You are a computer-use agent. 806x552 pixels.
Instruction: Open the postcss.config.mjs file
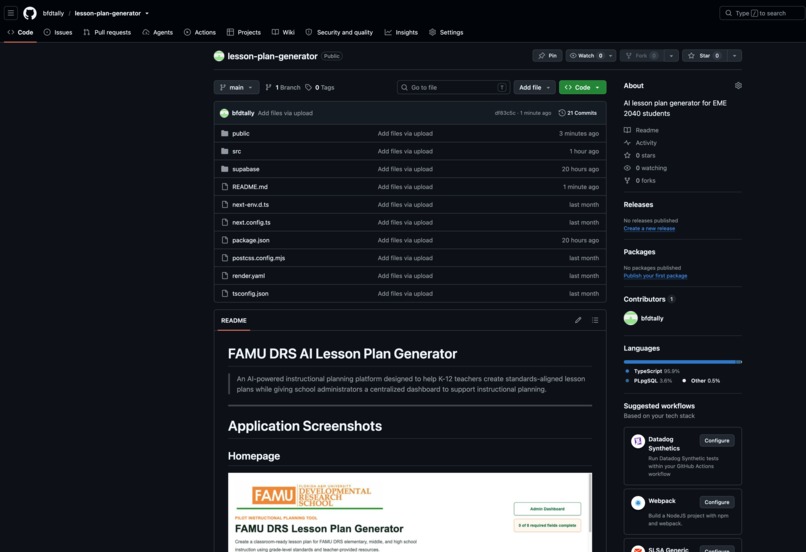[x=259, y=258]
